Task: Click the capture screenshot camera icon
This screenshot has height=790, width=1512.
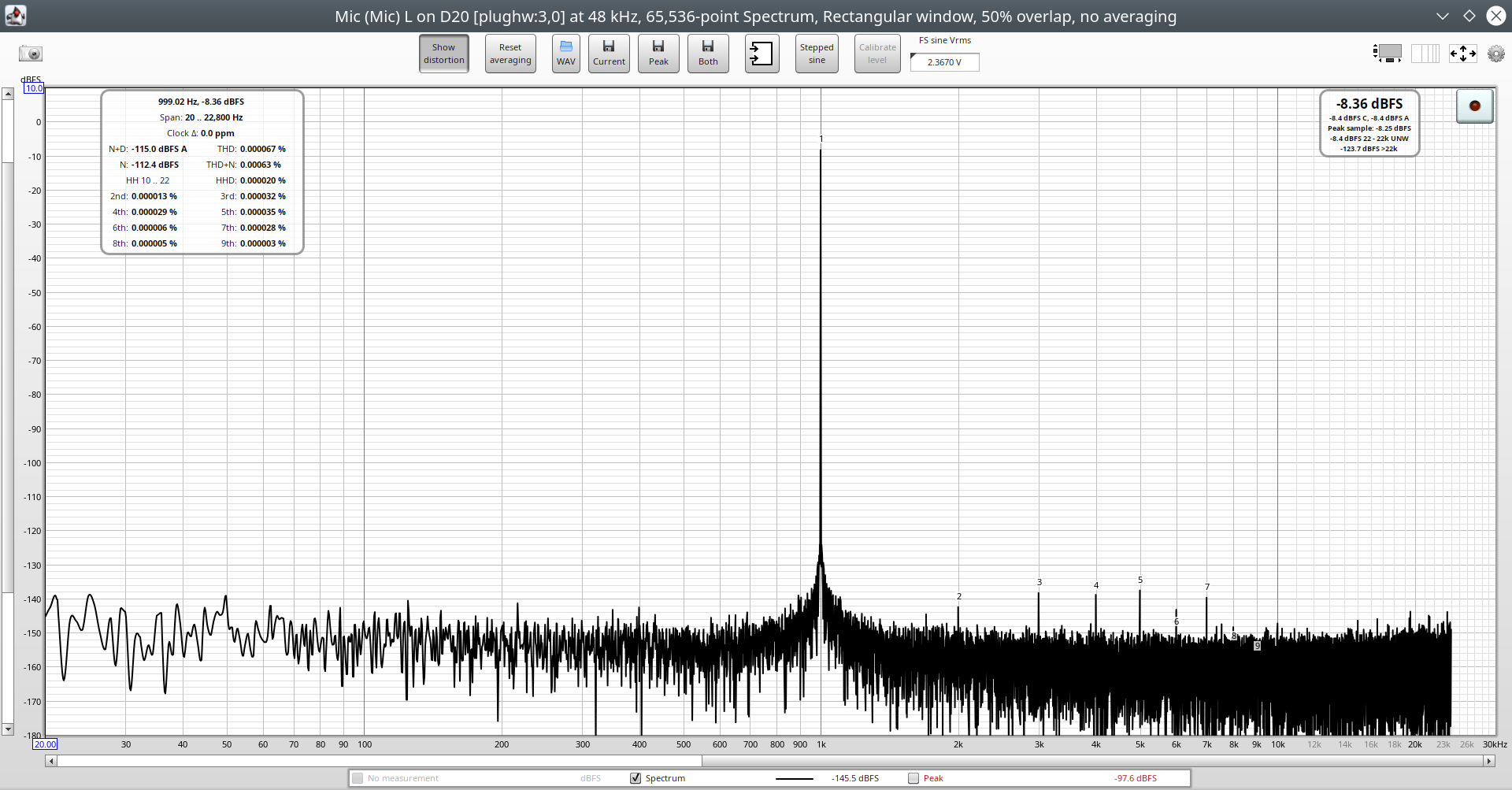Action: [31, 54]
